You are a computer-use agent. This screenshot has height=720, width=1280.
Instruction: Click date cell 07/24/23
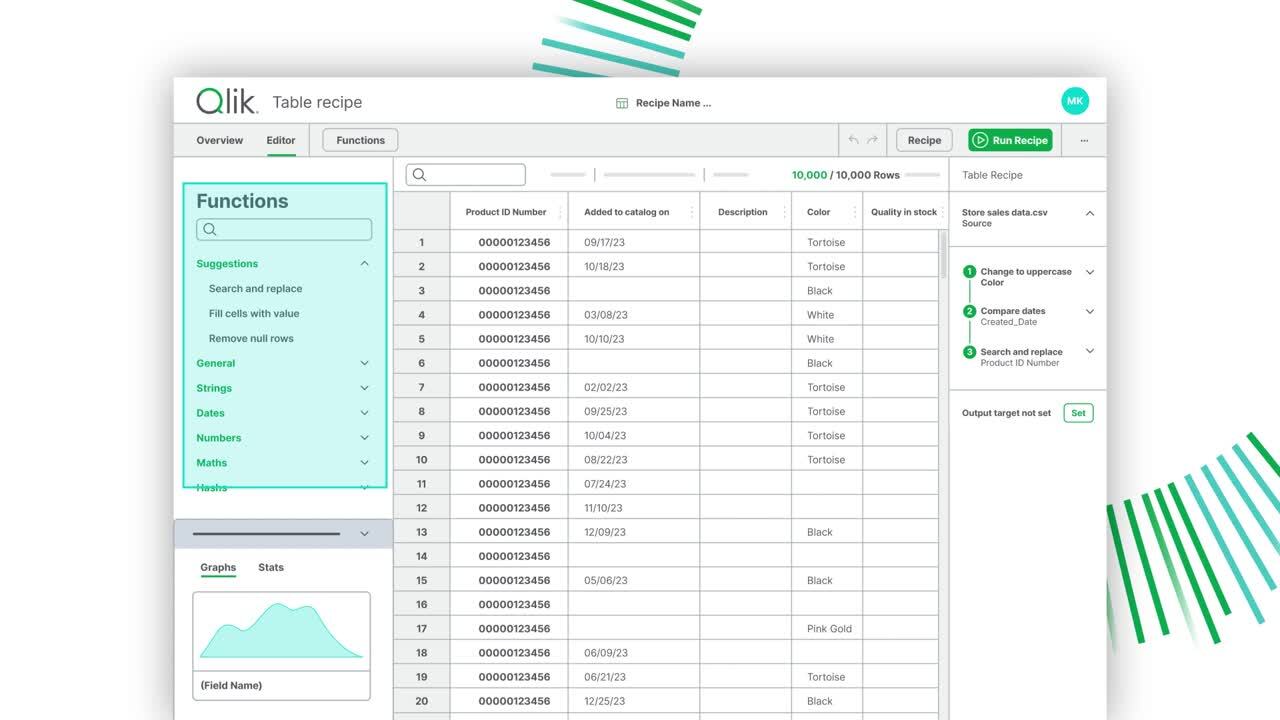click(x=634, y=484)
